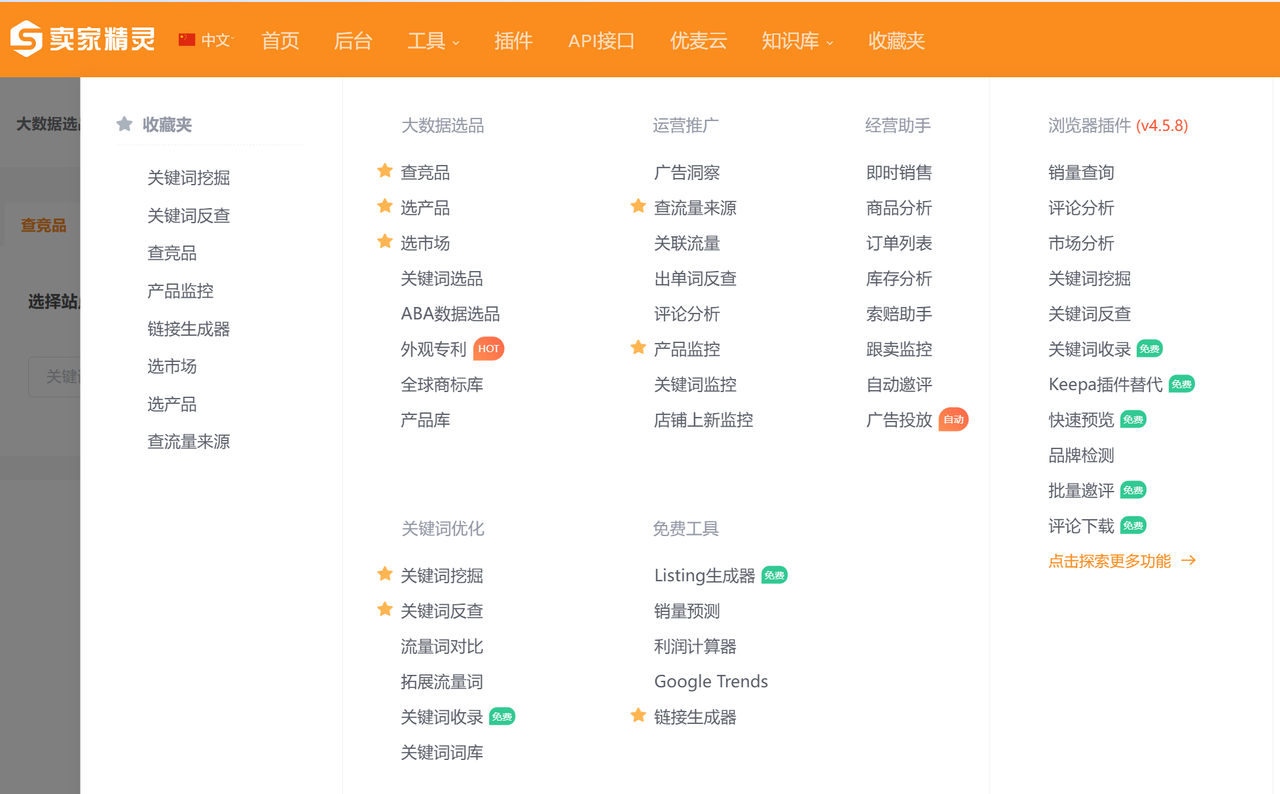Toggle star beside 关键词反查 under 关键词优化
Screen dimensions: 1280x794
pos(385,609)
